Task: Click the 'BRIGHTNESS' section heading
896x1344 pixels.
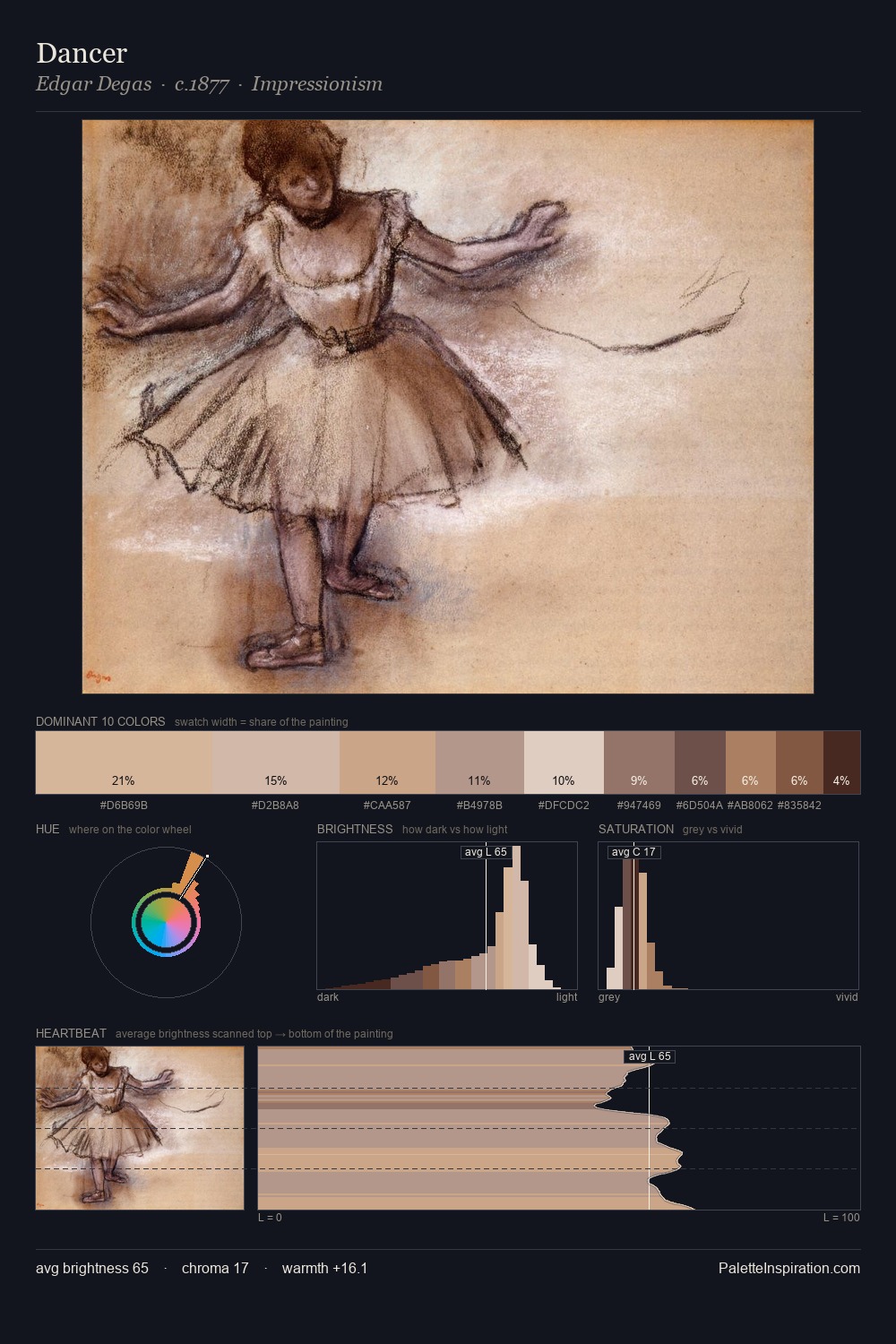Action: (x=355, y=829)
